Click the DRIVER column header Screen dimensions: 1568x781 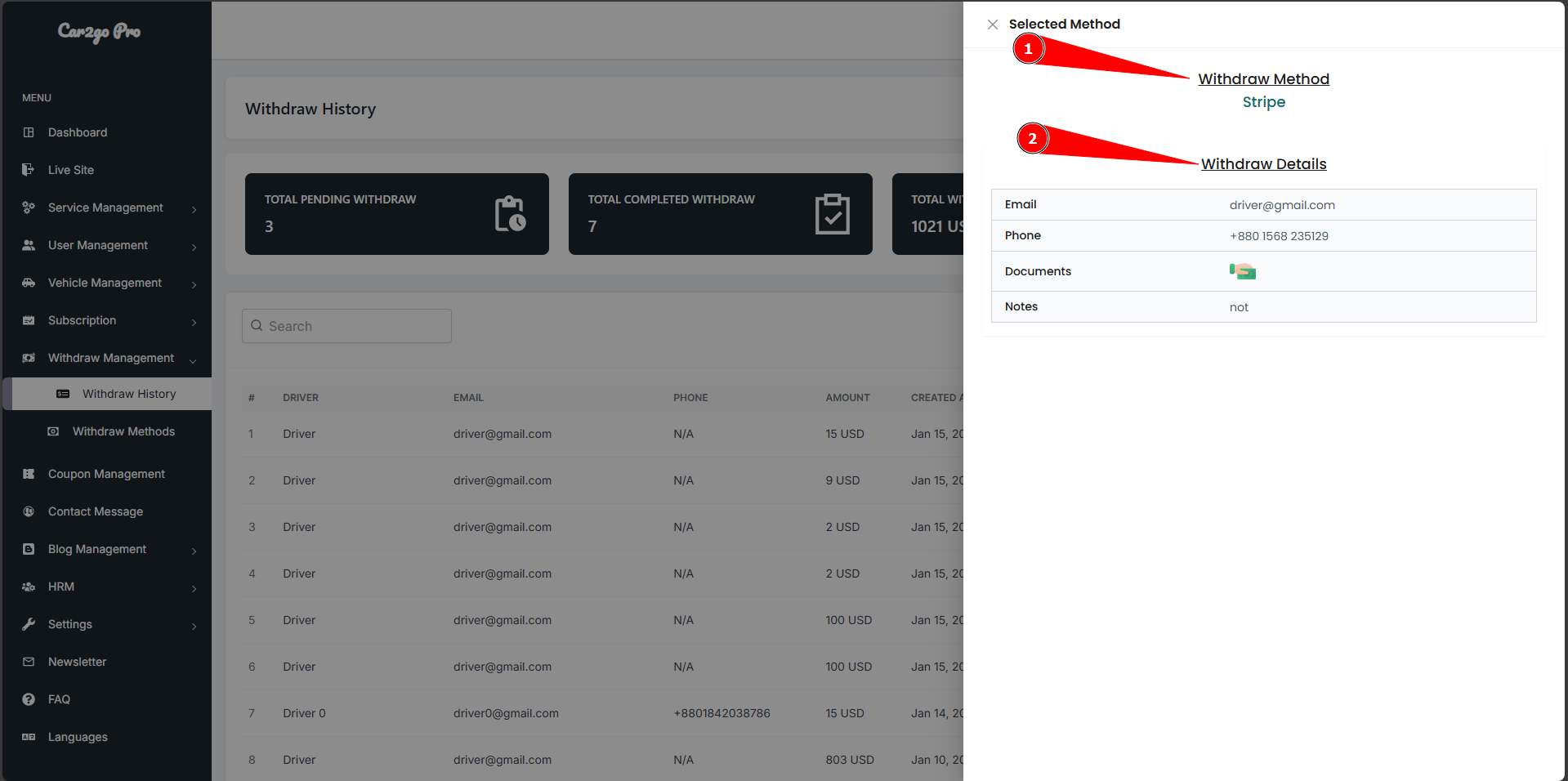(x=301, y=398)
